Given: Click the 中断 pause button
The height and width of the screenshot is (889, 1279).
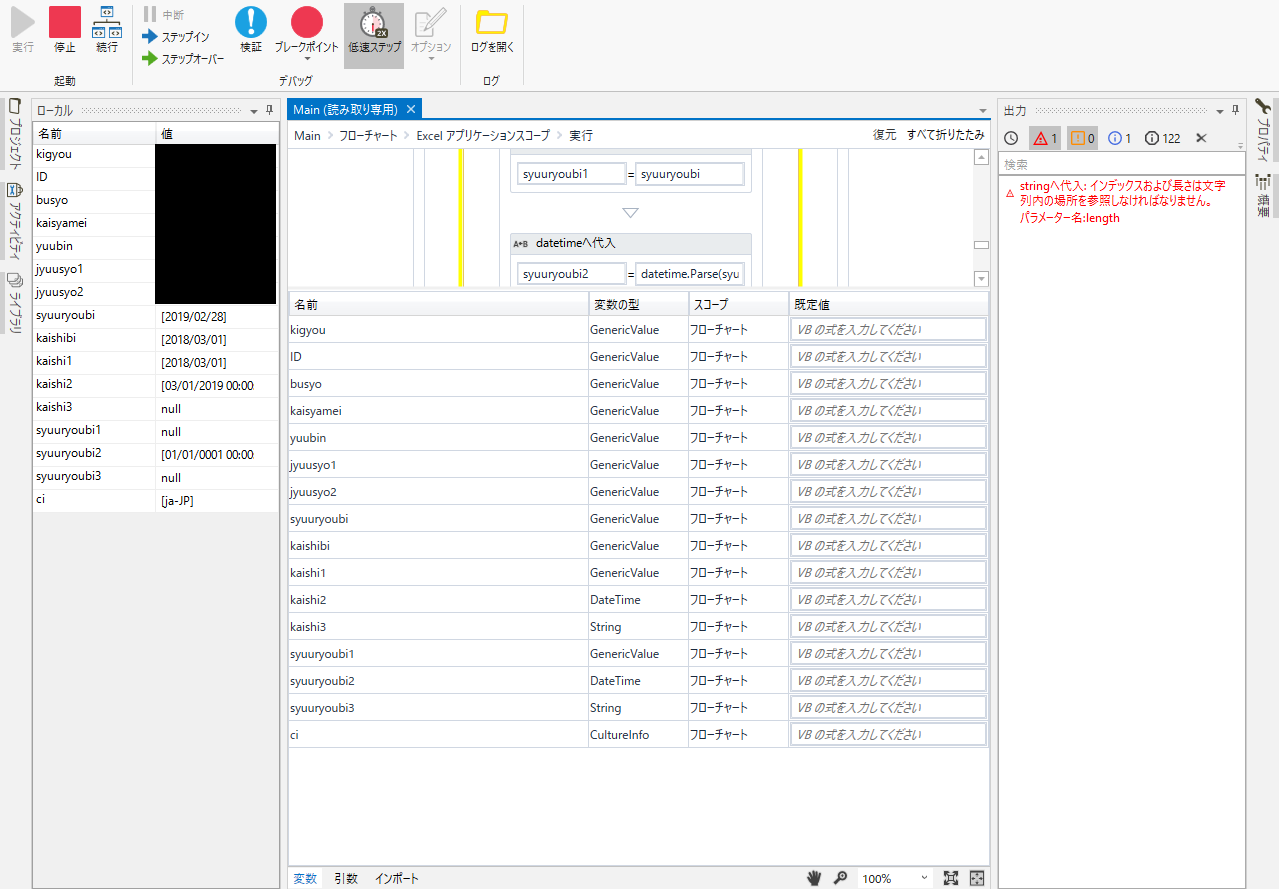Looking at the screenshot, I should (164, 15).
